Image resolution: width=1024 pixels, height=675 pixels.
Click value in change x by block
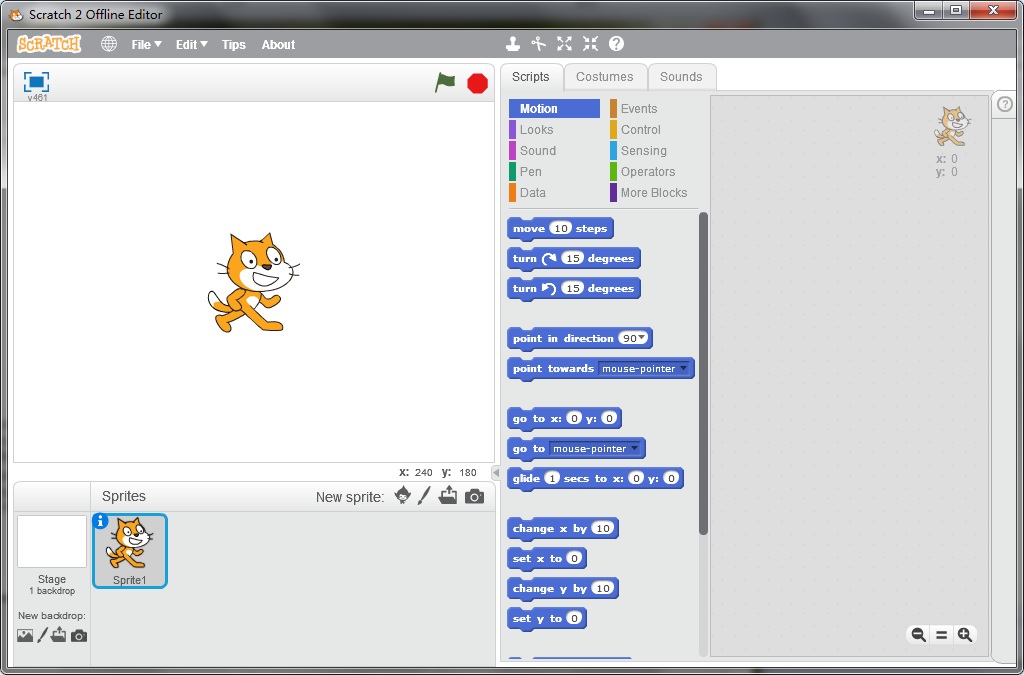(603, 528)
